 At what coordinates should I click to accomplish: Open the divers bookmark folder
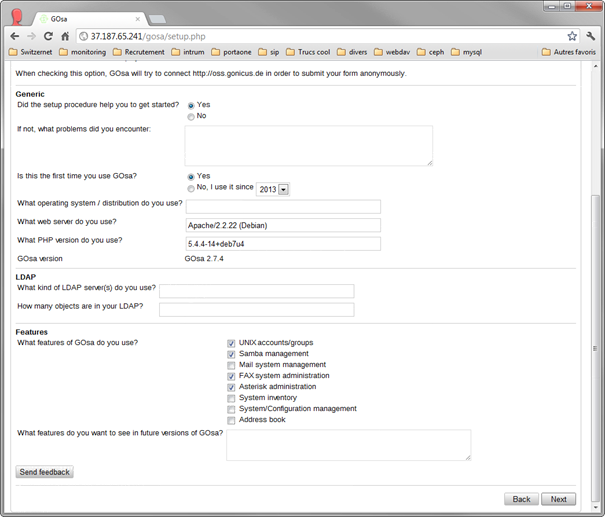(x=352, y=52)
